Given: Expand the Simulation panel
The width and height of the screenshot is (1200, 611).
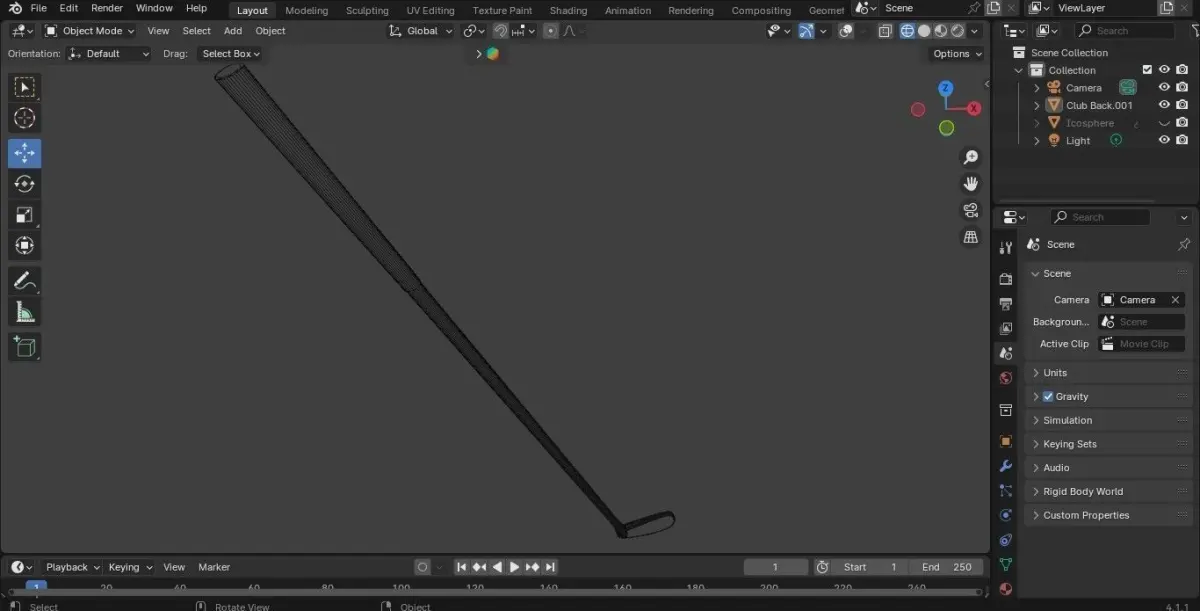Looking at the screenshot, I should point(1110,420).
